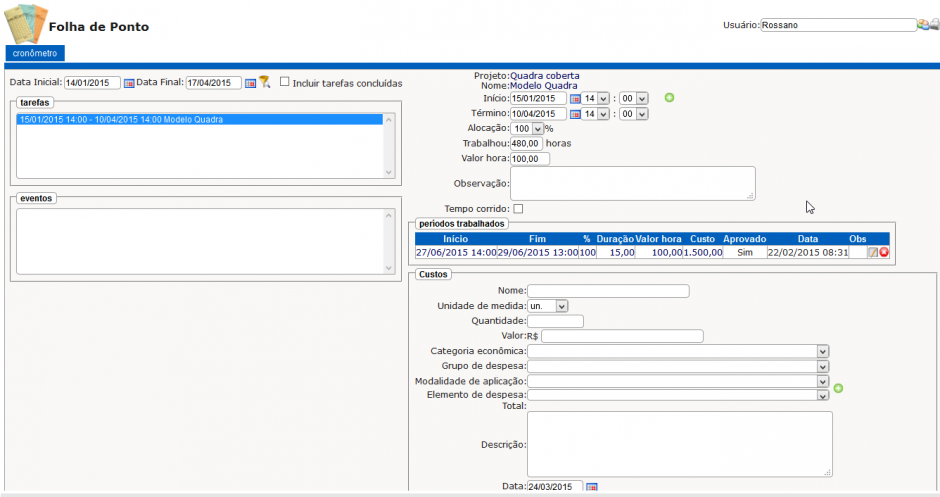This screenshot has height=497, width=940.
Task: Open the Data Final calendar picker
Action: tap(251, 83)
